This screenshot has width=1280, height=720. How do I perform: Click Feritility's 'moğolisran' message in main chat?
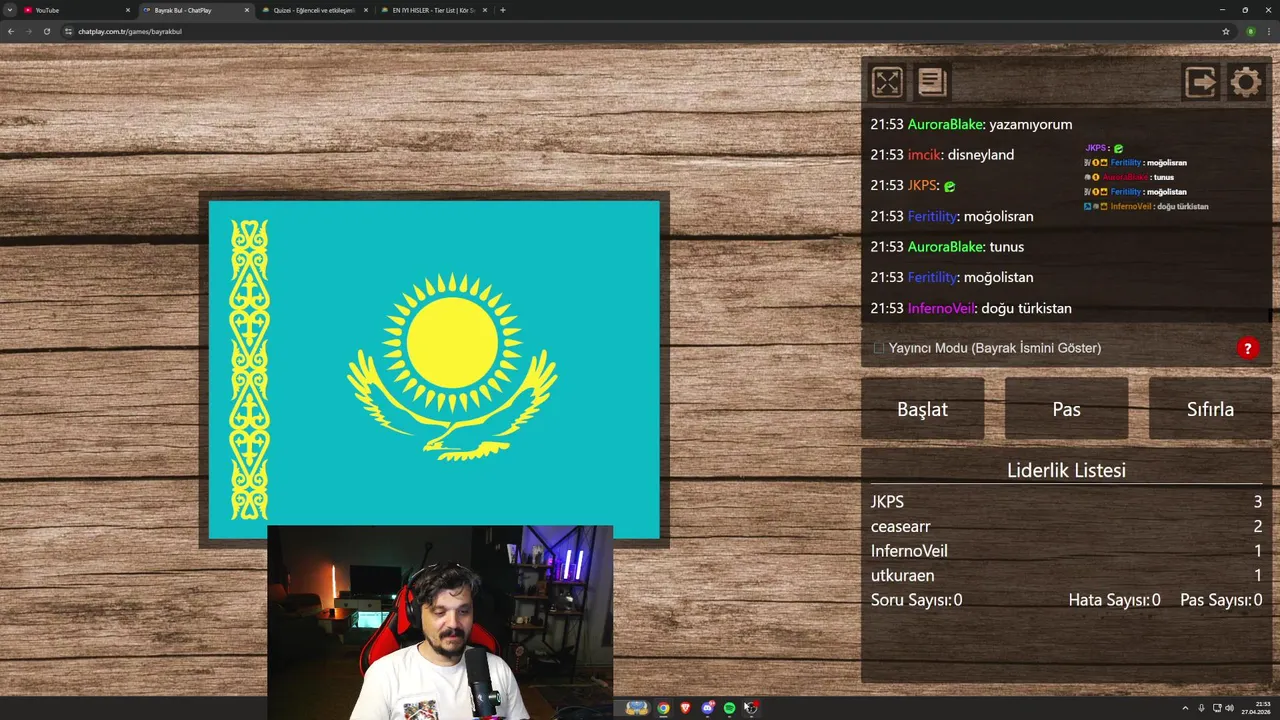click(952, 216)
